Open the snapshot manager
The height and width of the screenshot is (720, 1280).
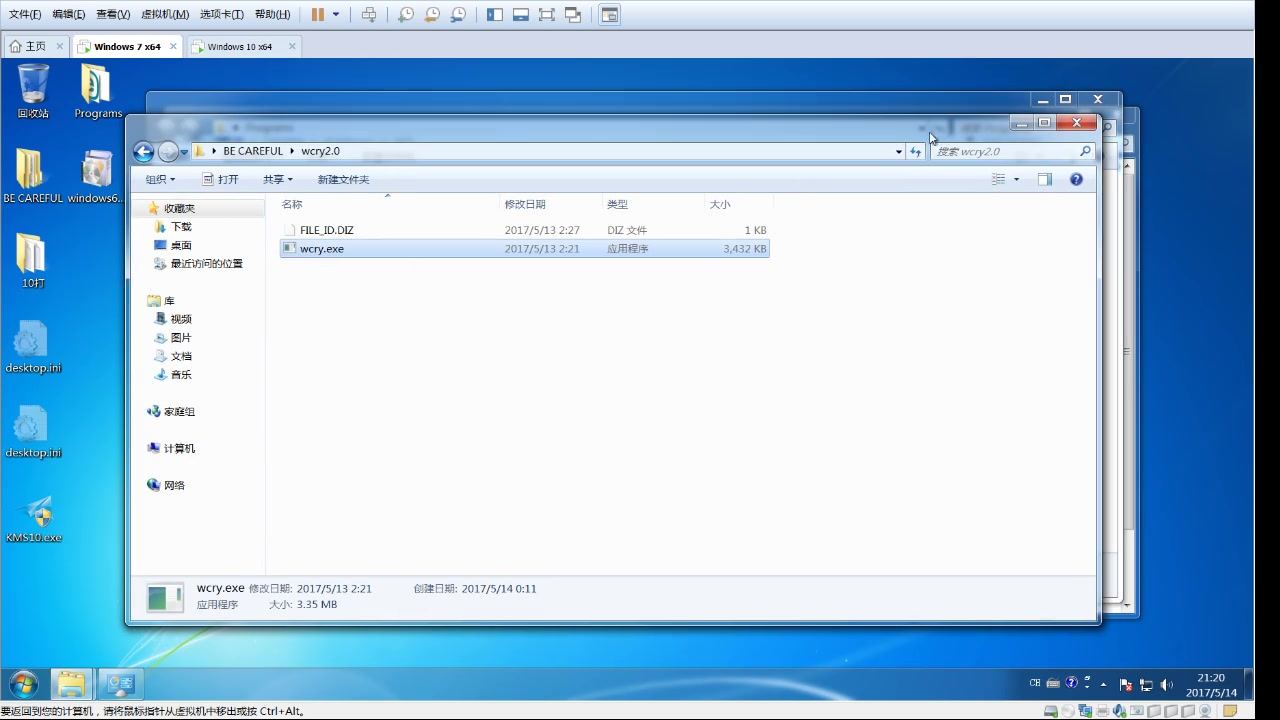pos(458,15)
